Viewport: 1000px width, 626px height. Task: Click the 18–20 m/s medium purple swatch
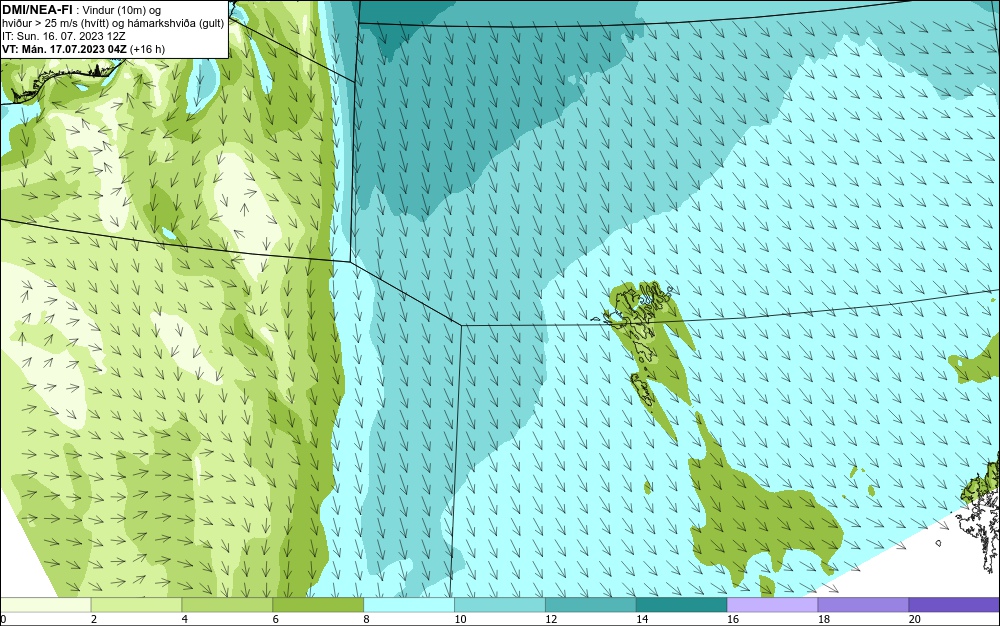864,604
